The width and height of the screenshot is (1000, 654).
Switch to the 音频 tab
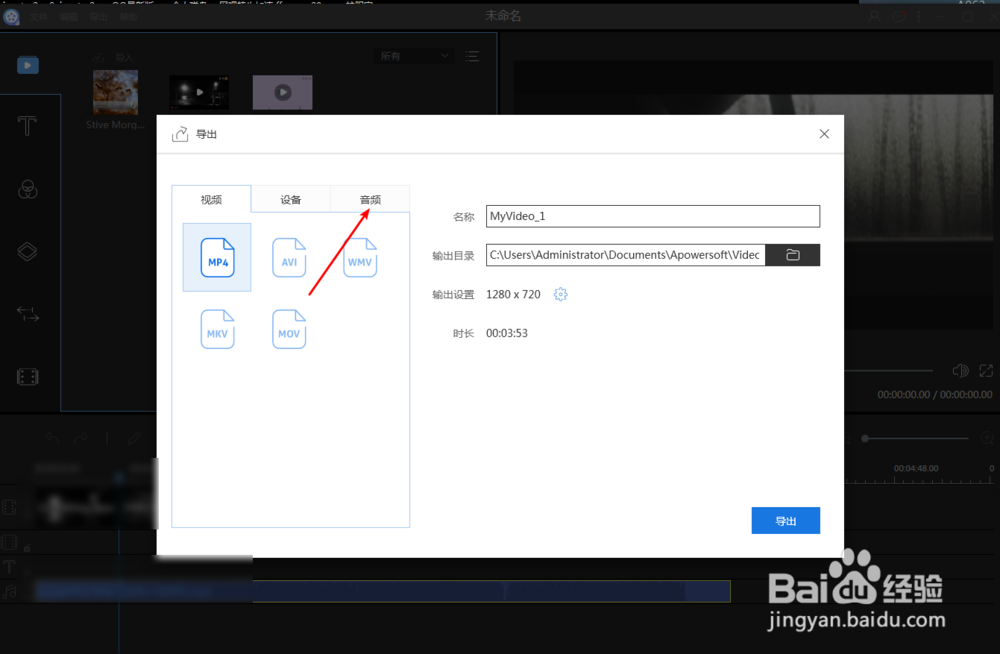pyautogui.click(x=370, y=200)
